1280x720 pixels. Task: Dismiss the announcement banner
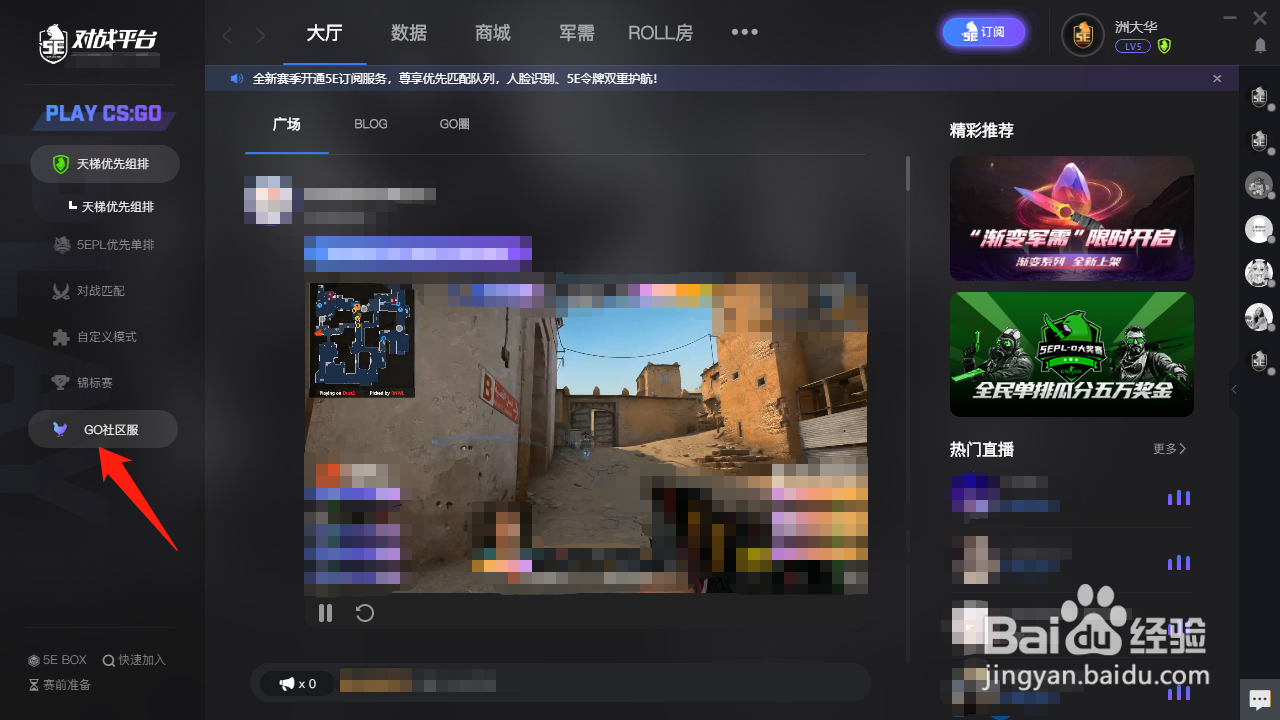point(1217,78)
